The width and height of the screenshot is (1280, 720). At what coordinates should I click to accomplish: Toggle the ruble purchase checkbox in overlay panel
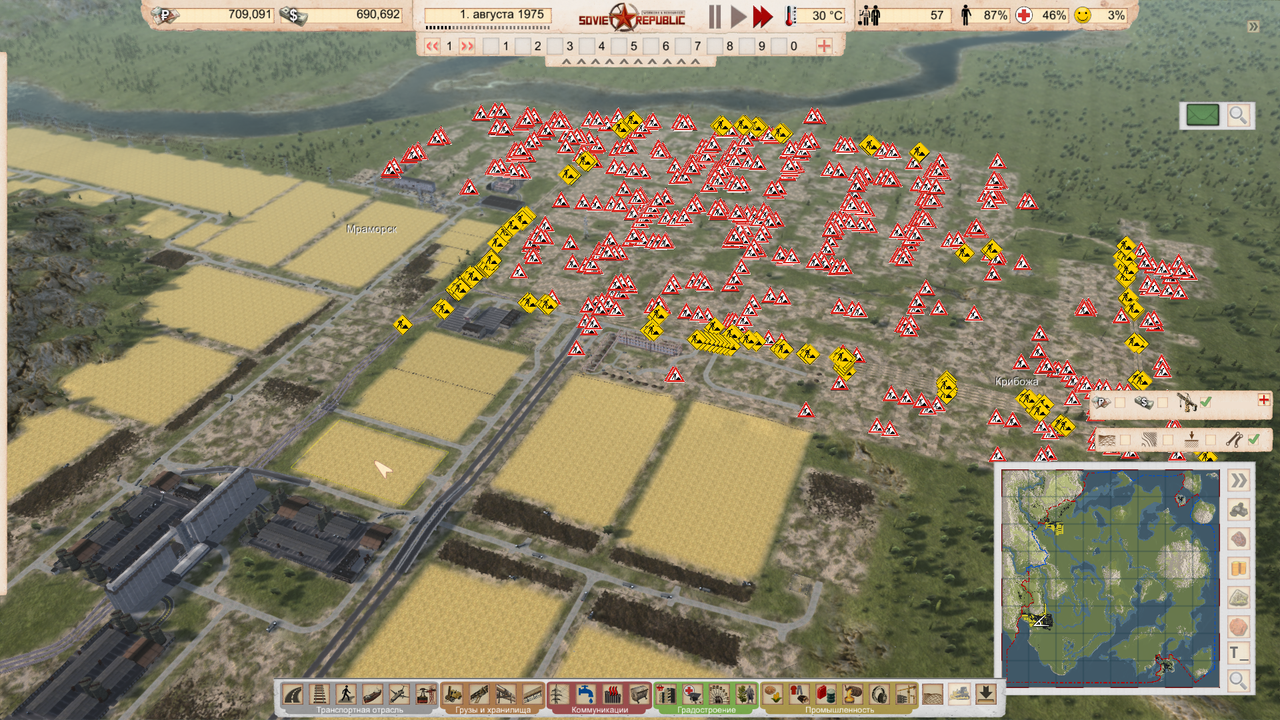click(x=1120, y=403)
